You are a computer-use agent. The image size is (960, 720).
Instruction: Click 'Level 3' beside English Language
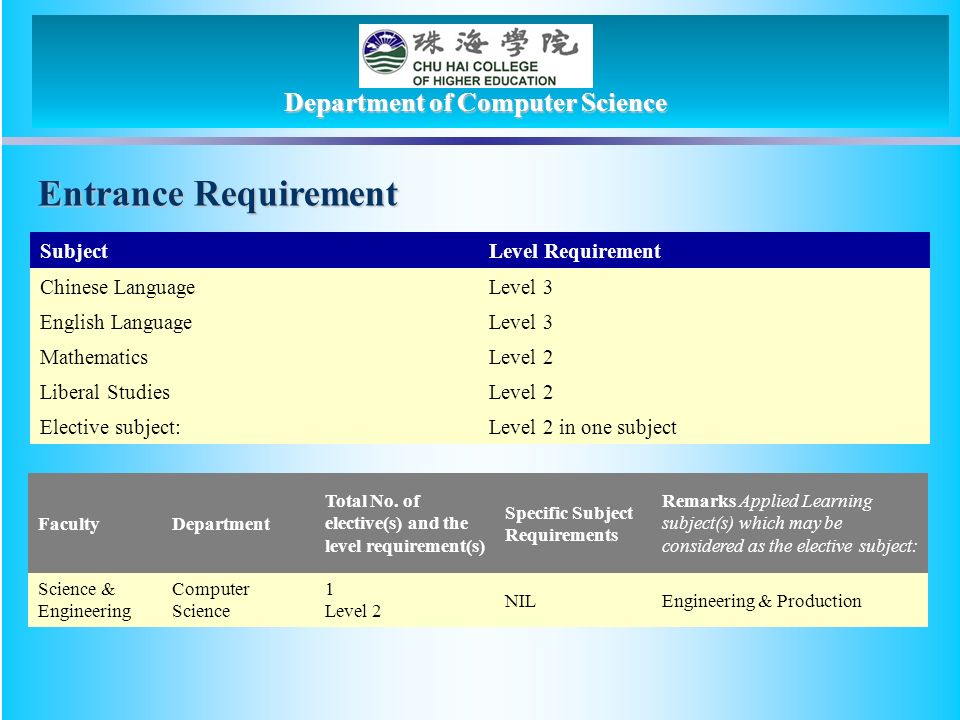(520, 322)
